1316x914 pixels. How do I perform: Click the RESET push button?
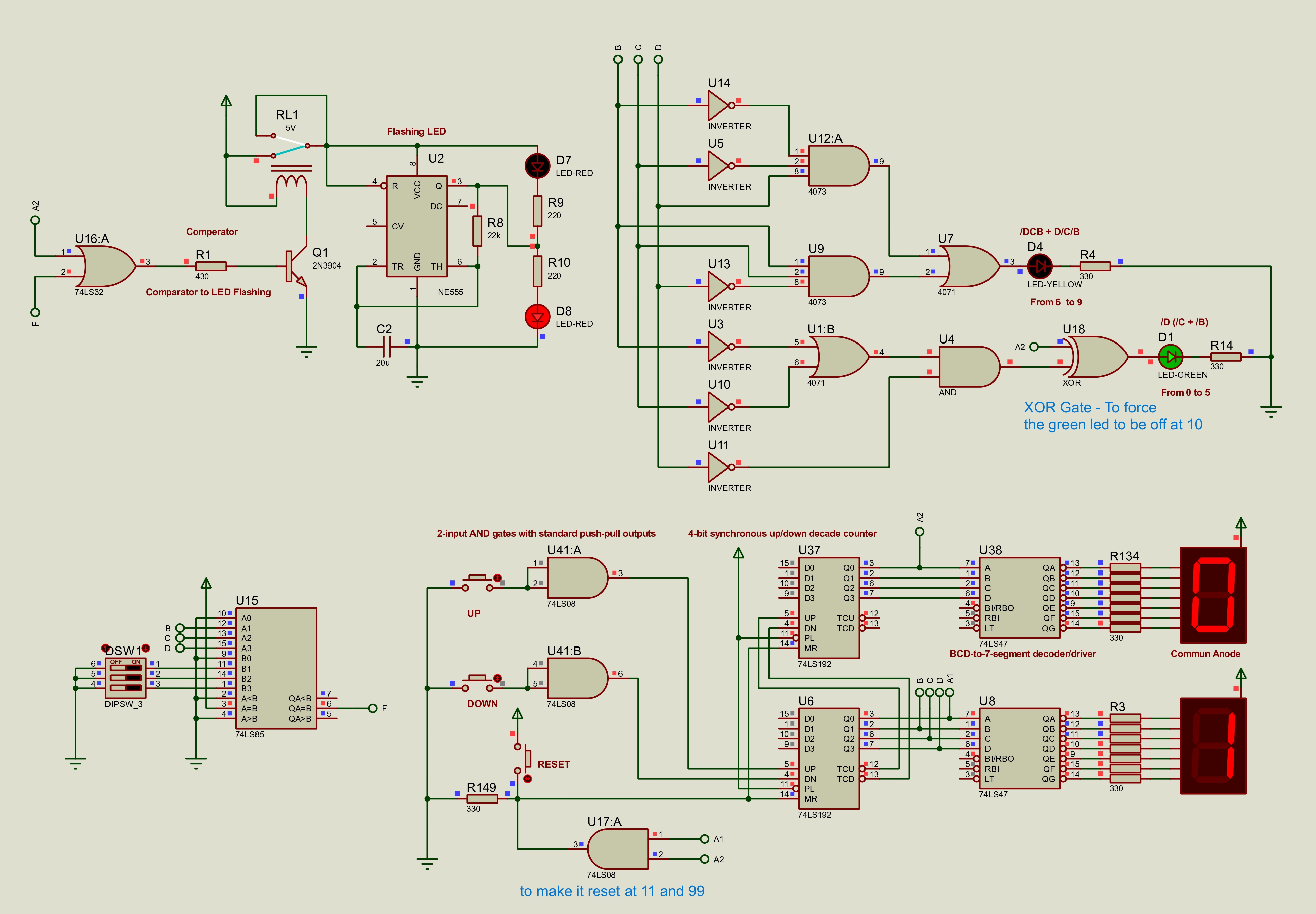pyautogui.click(x=523, y=758)
